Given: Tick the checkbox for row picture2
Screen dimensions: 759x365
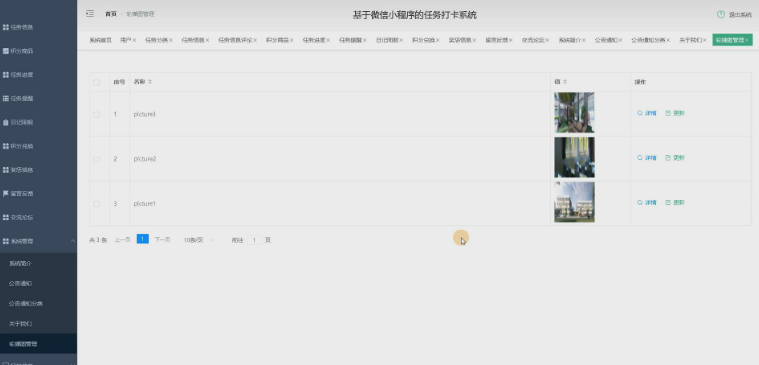Looking at the screenshot, I should click(96, 159).
